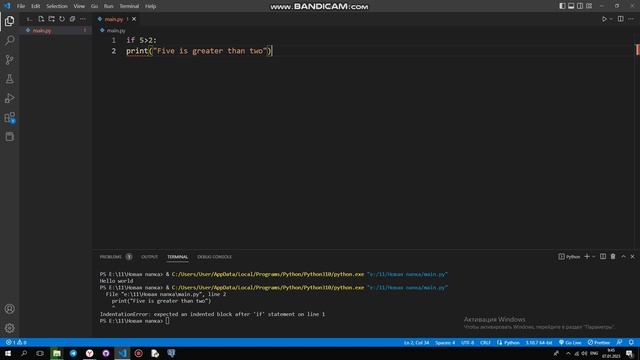Collapse all folders in Explorer
The height and width of the screenshot is (360, 640).
coord(72,19)
